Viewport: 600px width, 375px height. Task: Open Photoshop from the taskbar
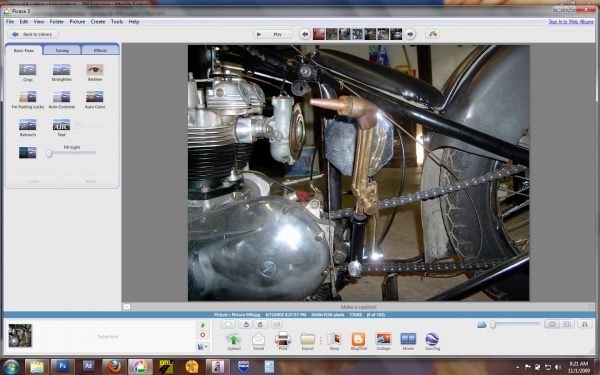click(62, 367)
